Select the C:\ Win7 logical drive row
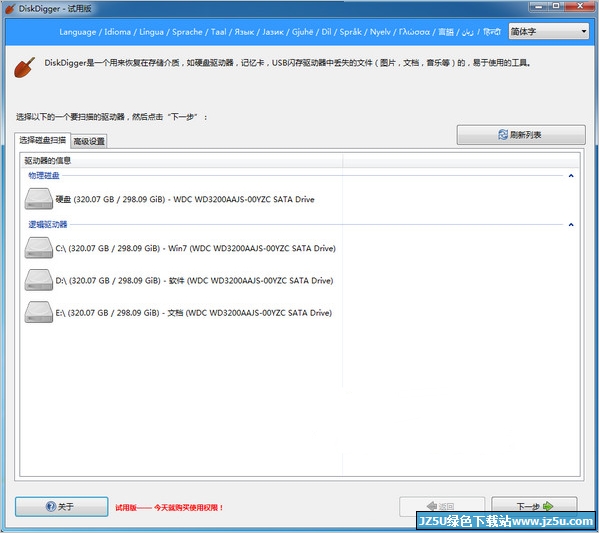The width and height of the screenshot is (599, 533). coord(180,248)
